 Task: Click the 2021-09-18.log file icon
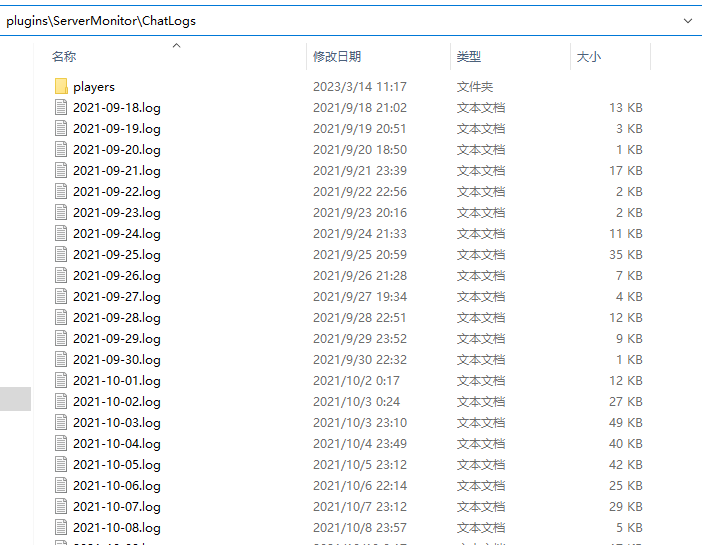coord(61,108)
